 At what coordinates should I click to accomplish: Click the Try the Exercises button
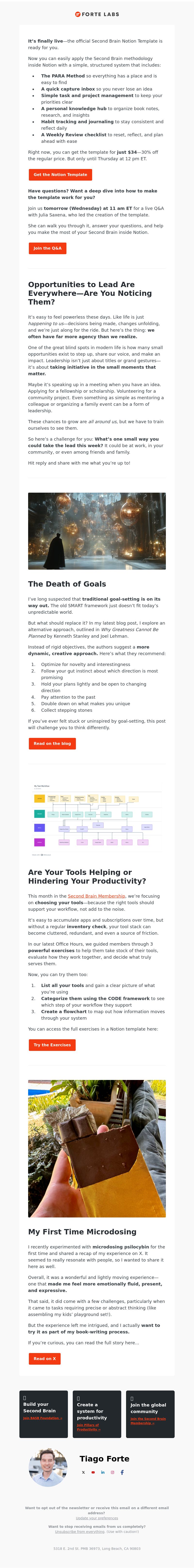point(52,1045)
